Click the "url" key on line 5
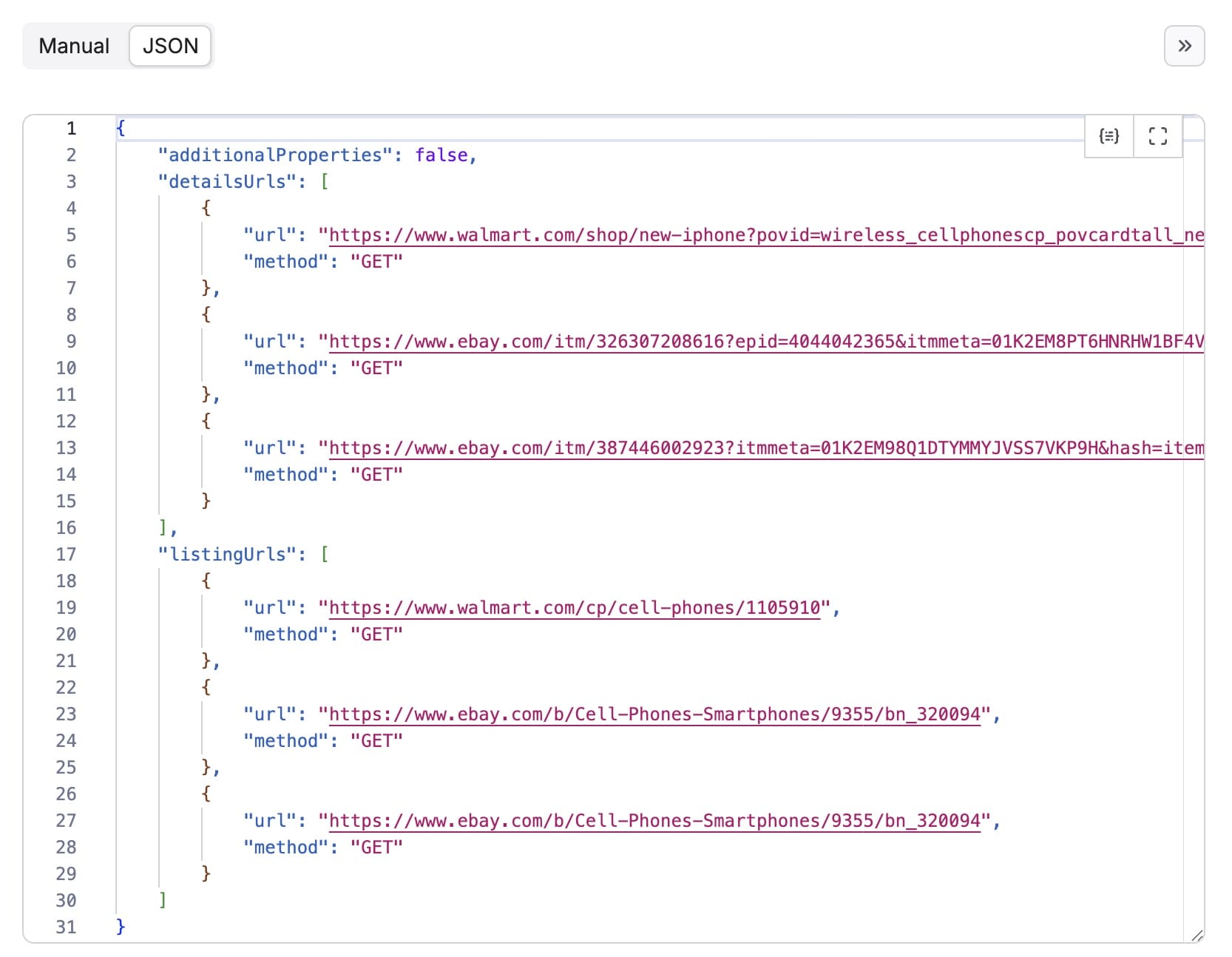The height and width of the screenshot is (957, 1232). [x=269, y=235]
